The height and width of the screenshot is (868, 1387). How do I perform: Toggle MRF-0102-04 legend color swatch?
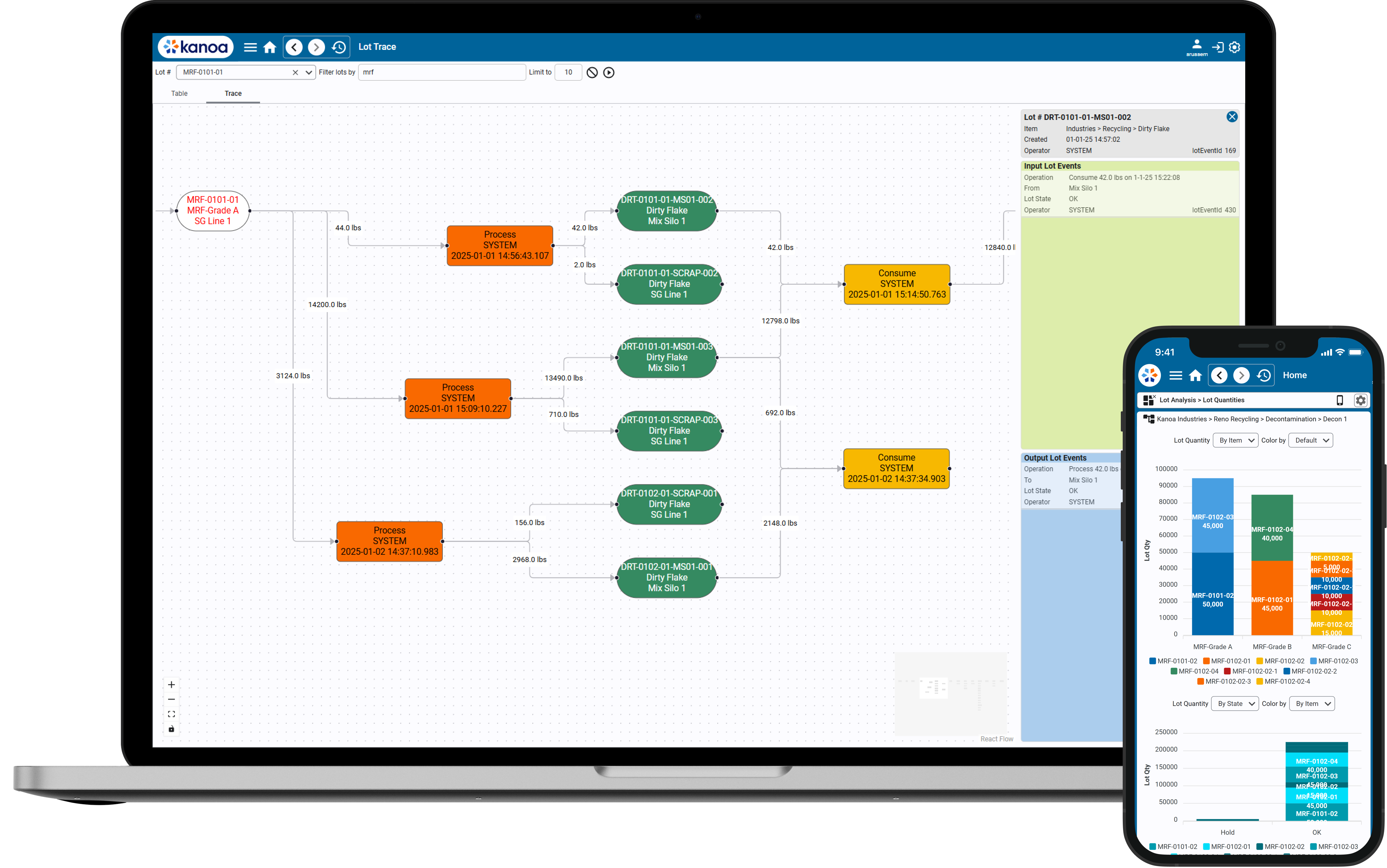click(1174, 671)
